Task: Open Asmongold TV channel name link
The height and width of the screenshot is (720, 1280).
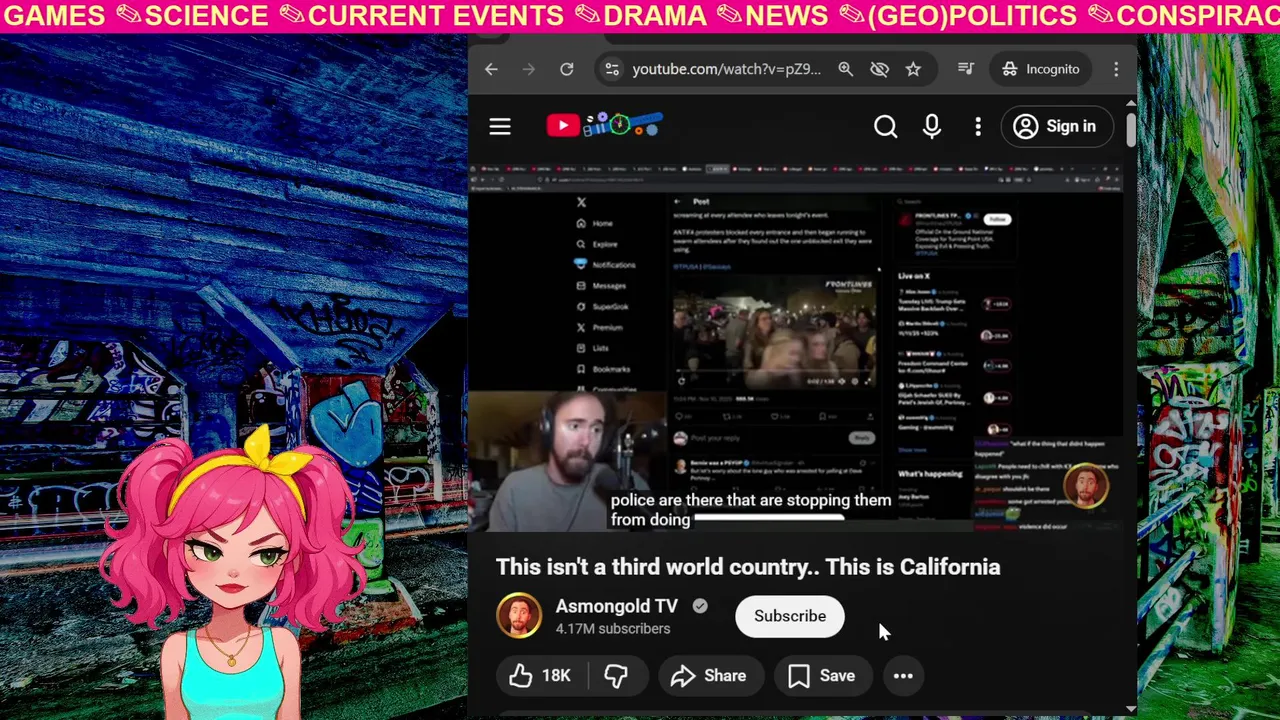Action: tap(616, 606)
